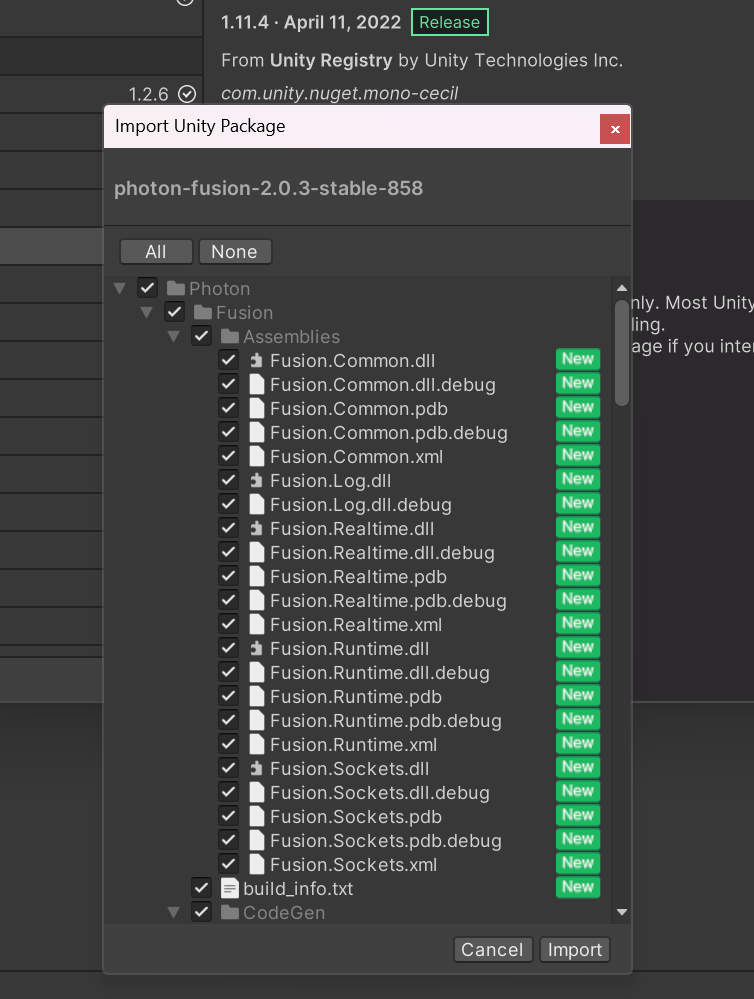Click the scroll down arrow in file list
Image resolution: width=754 pixels, height=999 pixels.
[622, 912]
